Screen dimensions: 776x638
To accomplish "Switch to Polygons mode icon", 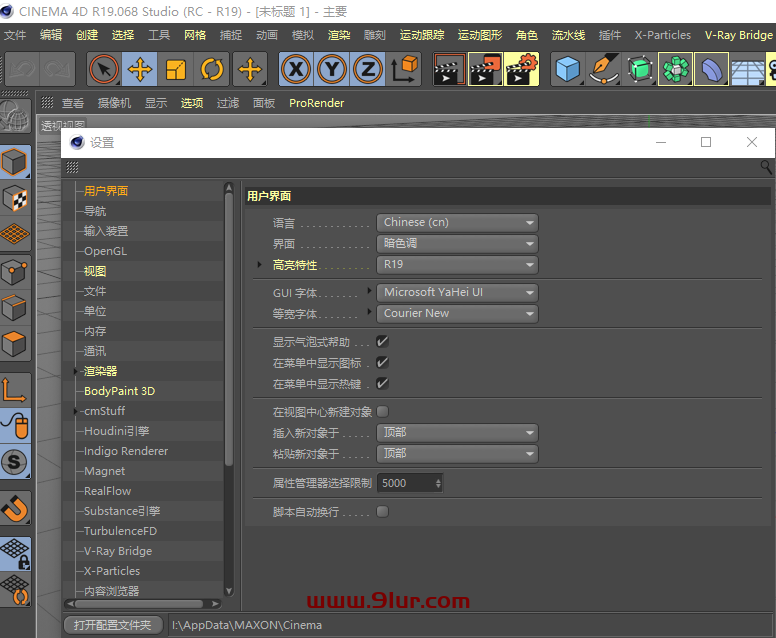I will pyautogui.click(x=15, y=343).
